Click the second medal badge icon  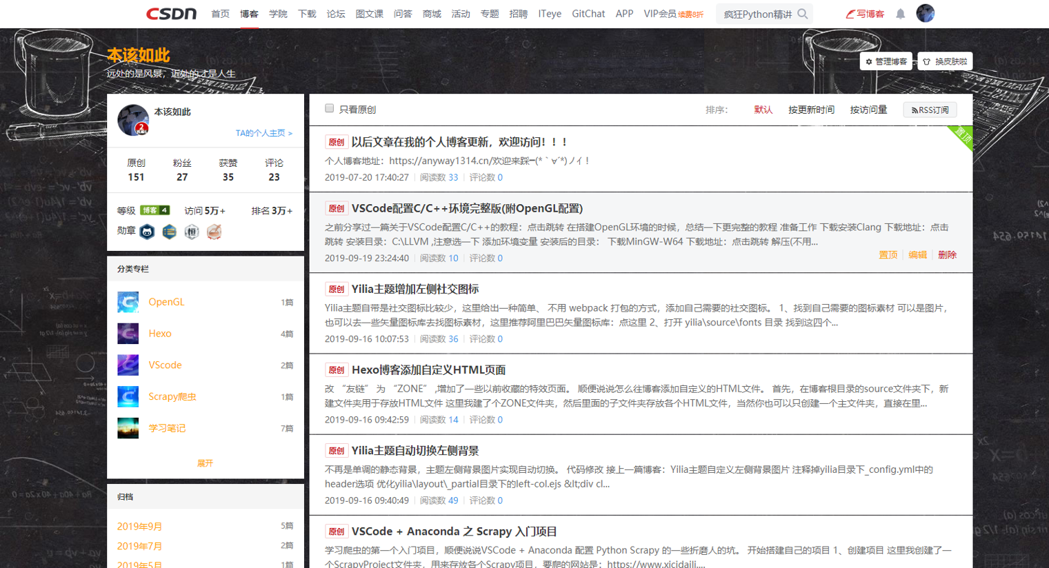click(x=169, y=231)
